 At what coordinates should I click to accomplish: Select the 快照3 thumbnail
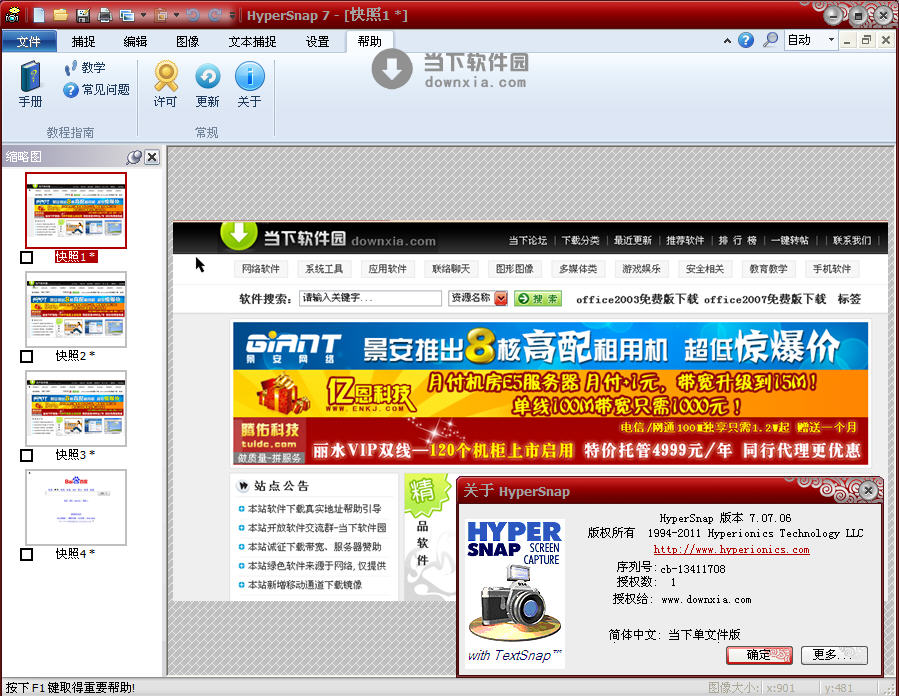point(76,408)
